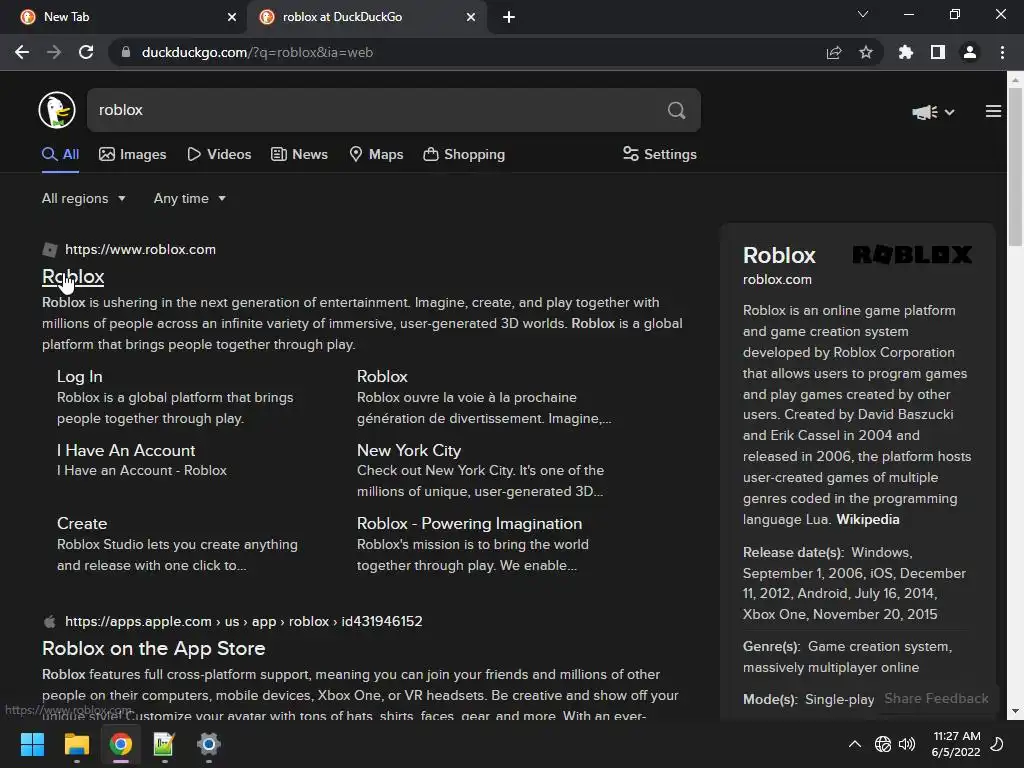Toggle the Chrome side panel

click(938, 52)
